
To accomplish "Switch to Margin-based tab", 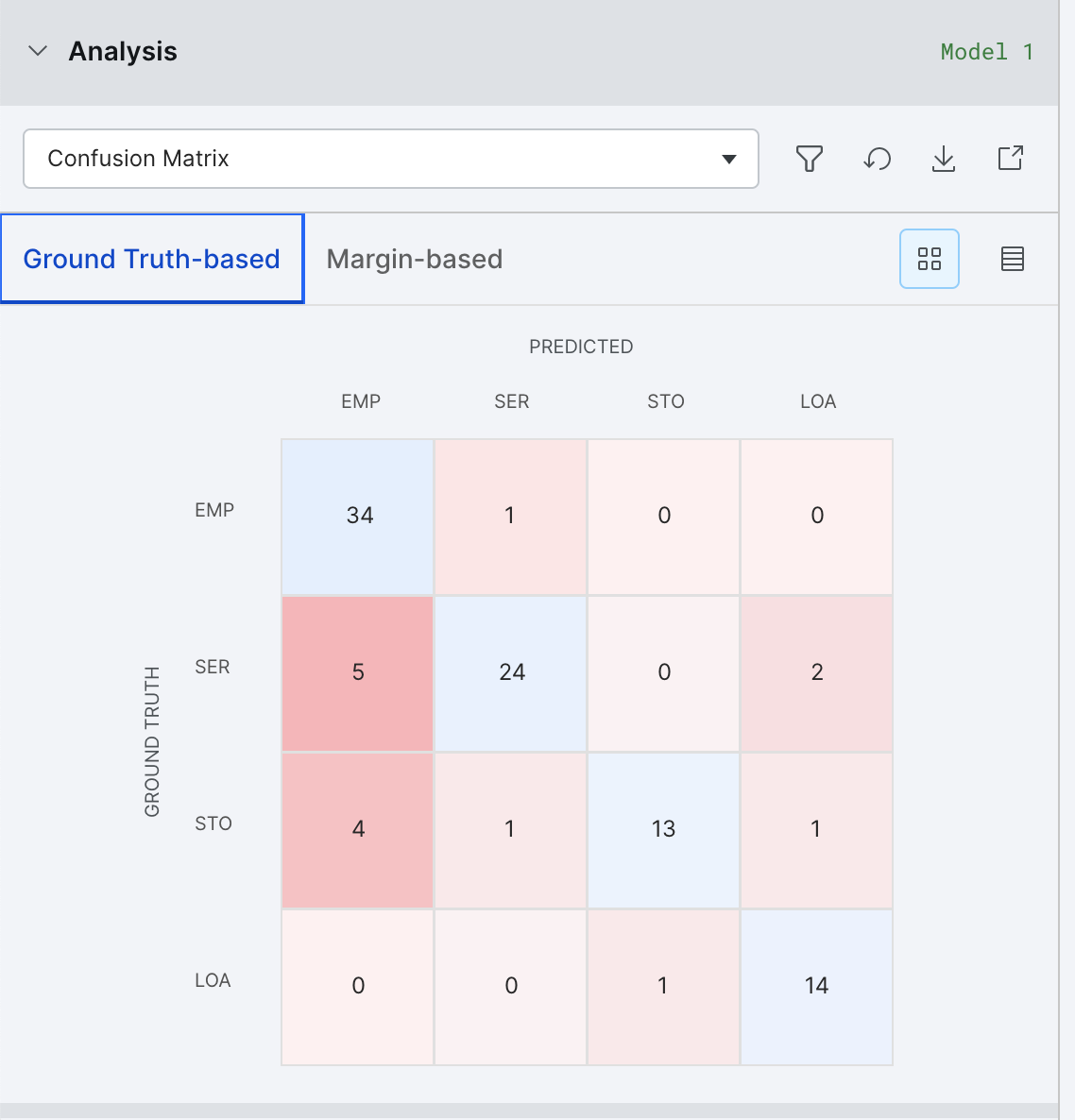I will click(415, 259).
